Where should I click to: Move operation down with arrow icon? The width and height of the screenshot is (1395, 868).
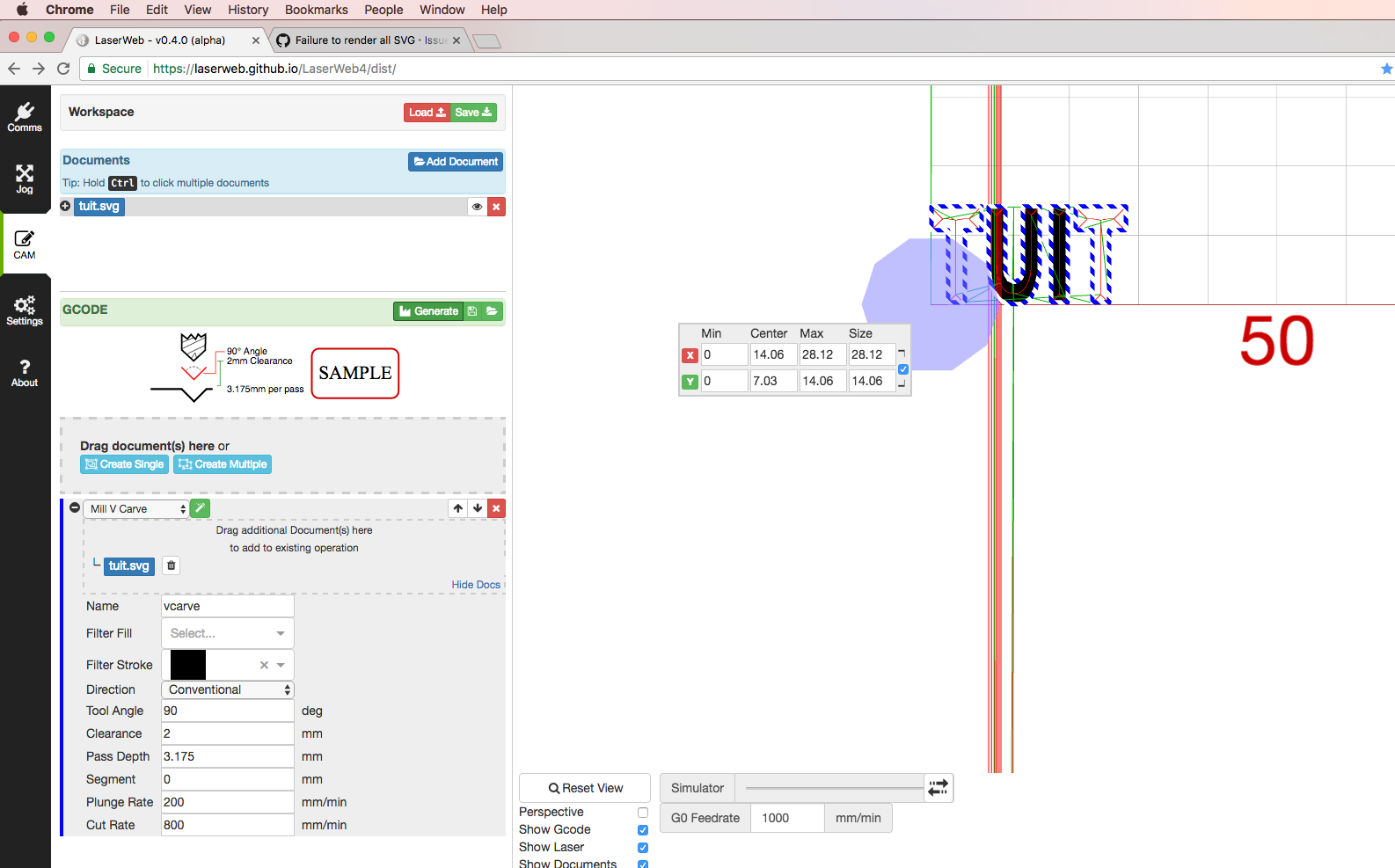coord(478,508)
